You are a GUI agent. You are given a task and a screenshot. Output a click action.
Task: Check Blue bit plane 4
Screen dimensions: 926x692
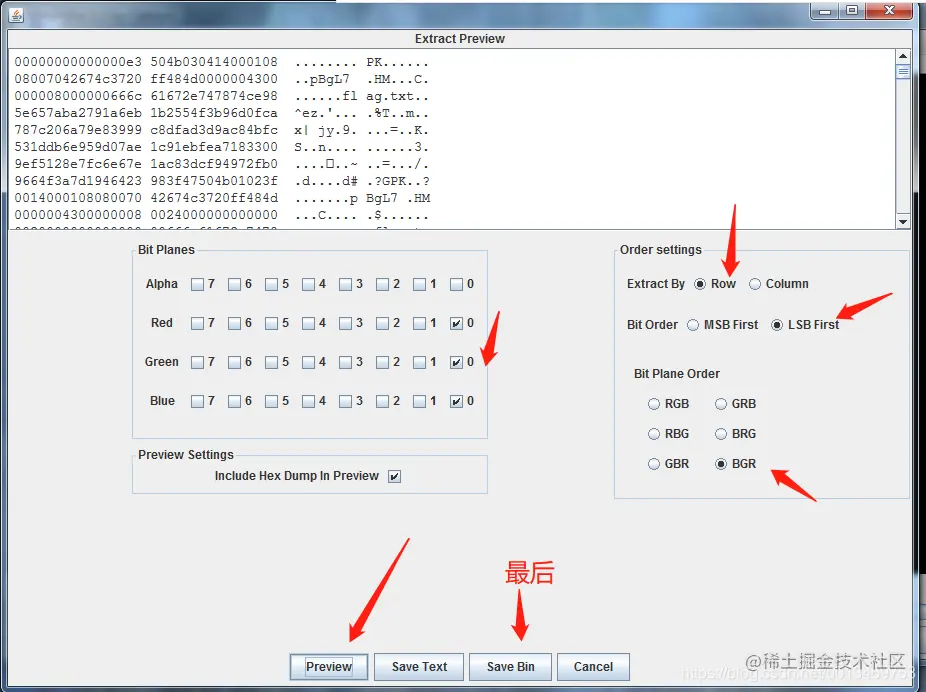[308, 402]
